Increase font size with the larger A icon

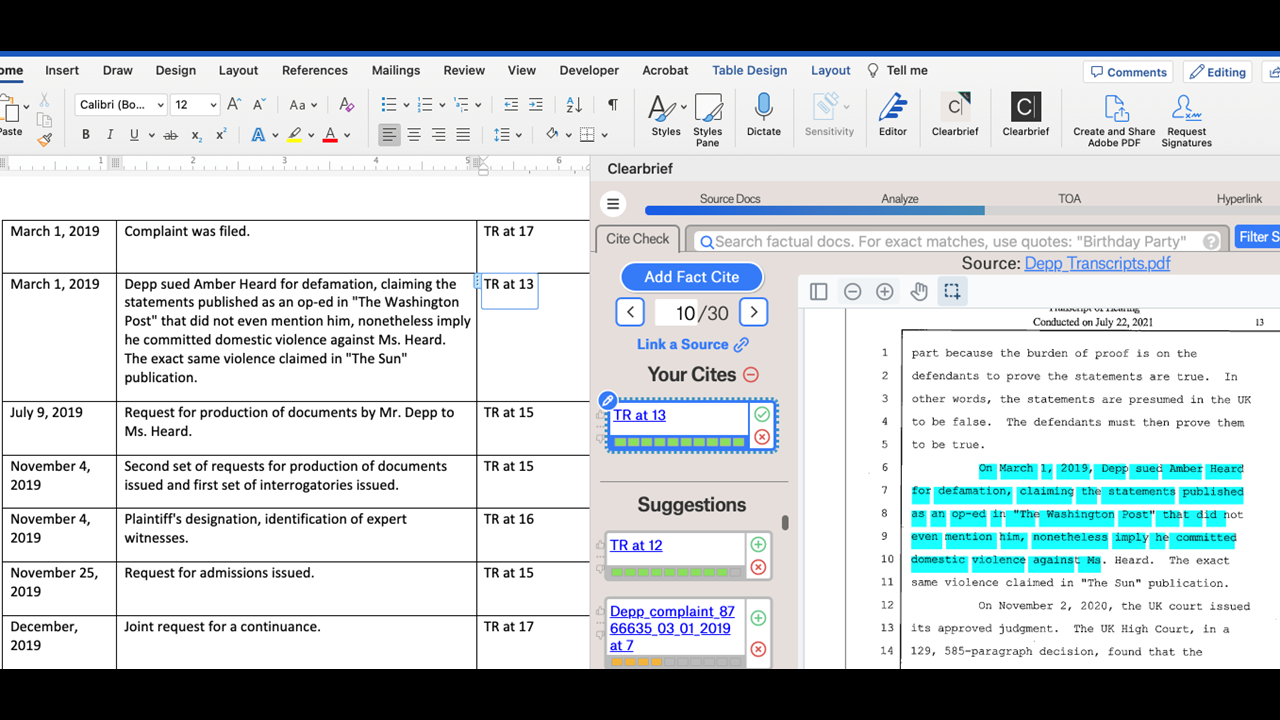234,104
